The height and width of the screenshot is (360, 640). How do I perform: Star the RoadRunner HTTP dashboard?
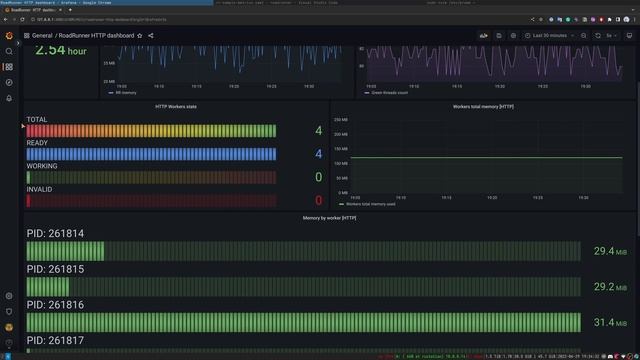tap(140, 36)
